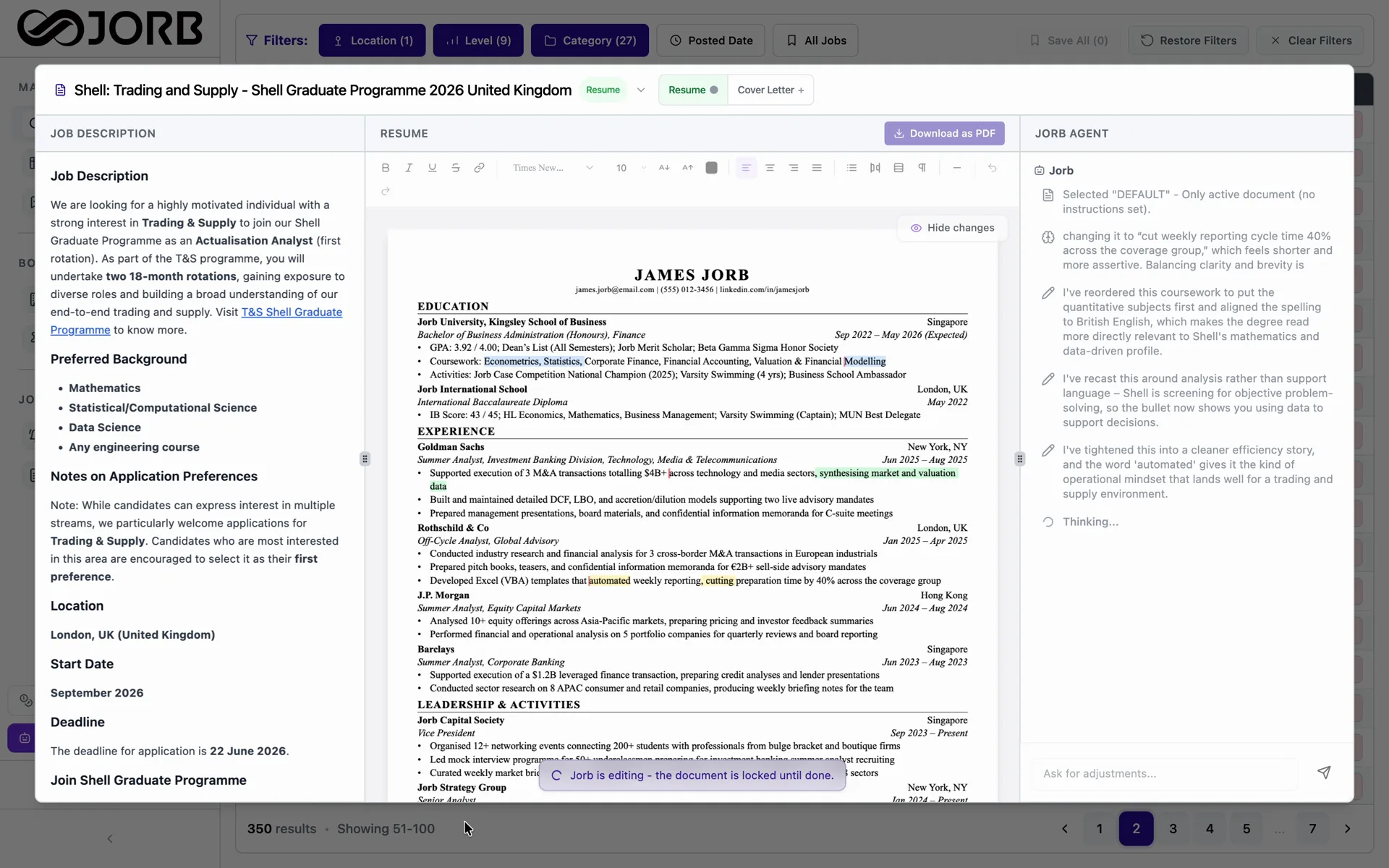The width and height of the screenshot is (1389, 868).
Task: Select current page 2 in pagination
Action: 1136,829
